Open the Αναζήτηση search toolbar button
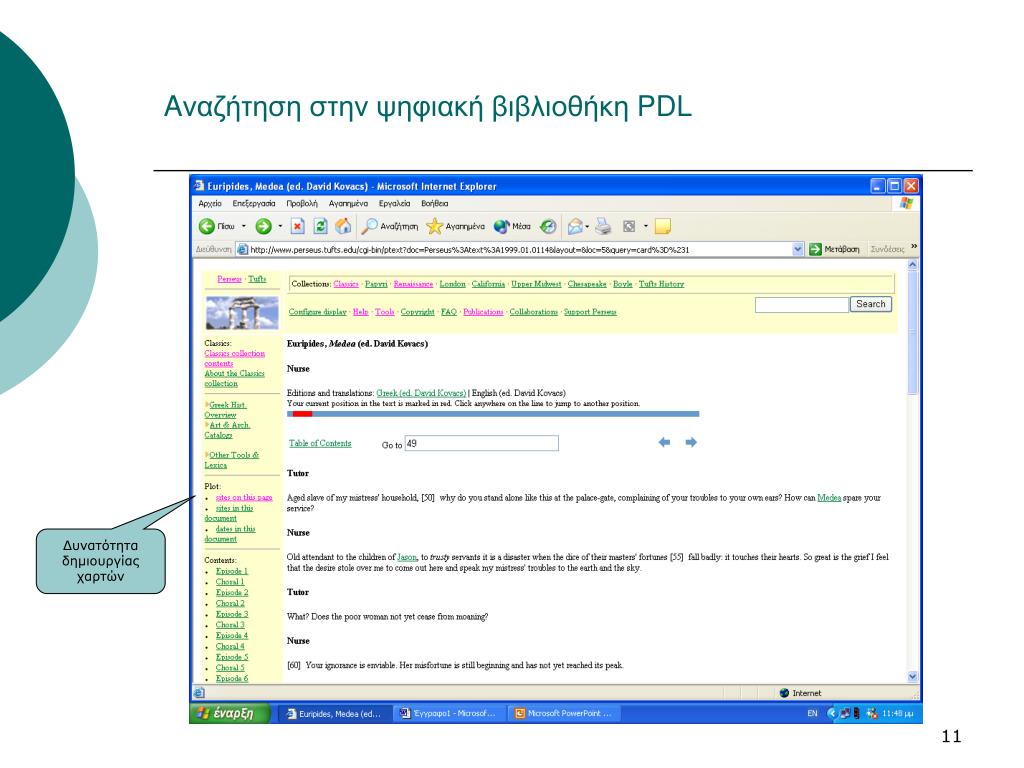Viewport: 1024px width, 768px height. (x=390, y=227)
